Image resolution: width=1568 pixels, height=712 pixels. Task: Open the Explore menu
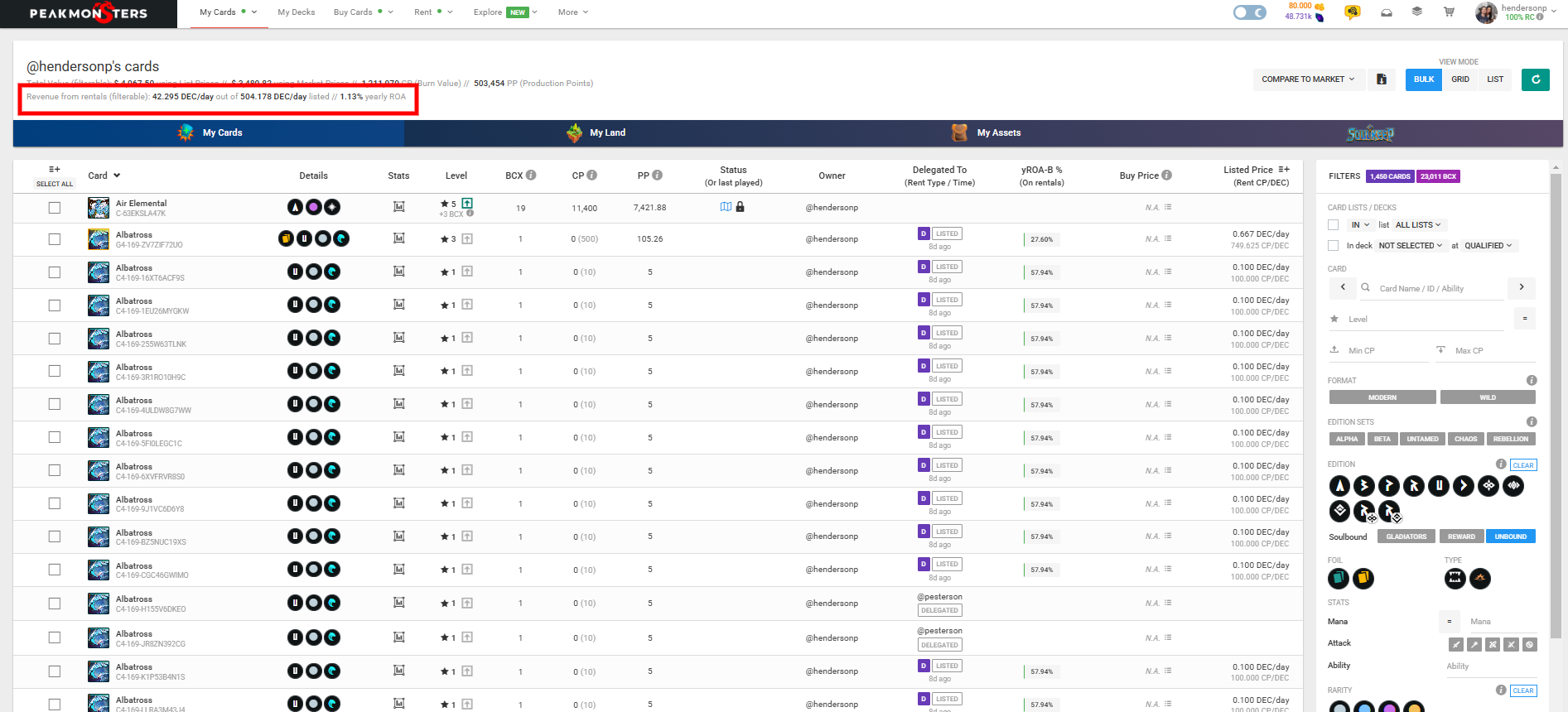(x=505, y=12)
